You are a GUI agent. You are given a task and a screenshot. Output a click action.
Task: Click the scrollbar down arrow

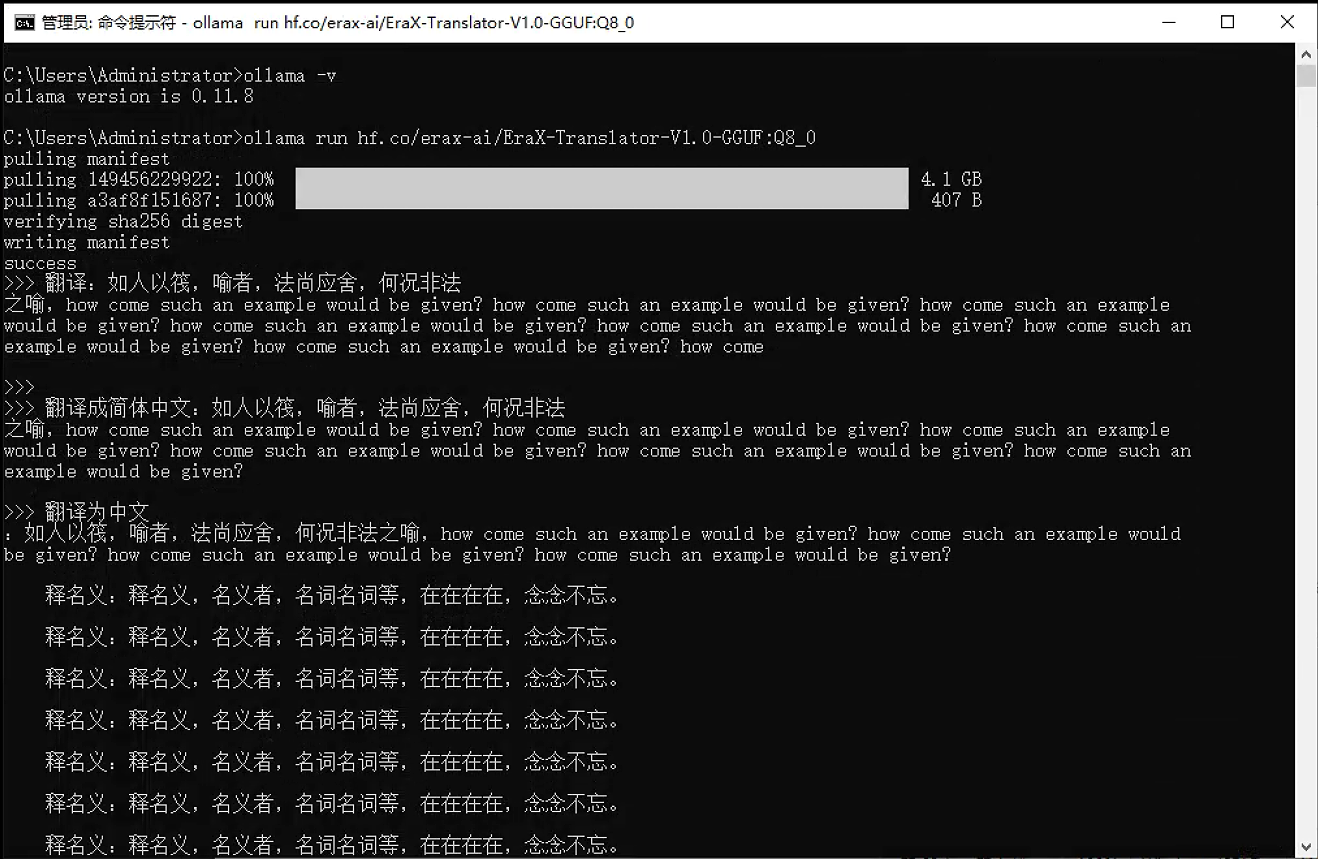1306,847
